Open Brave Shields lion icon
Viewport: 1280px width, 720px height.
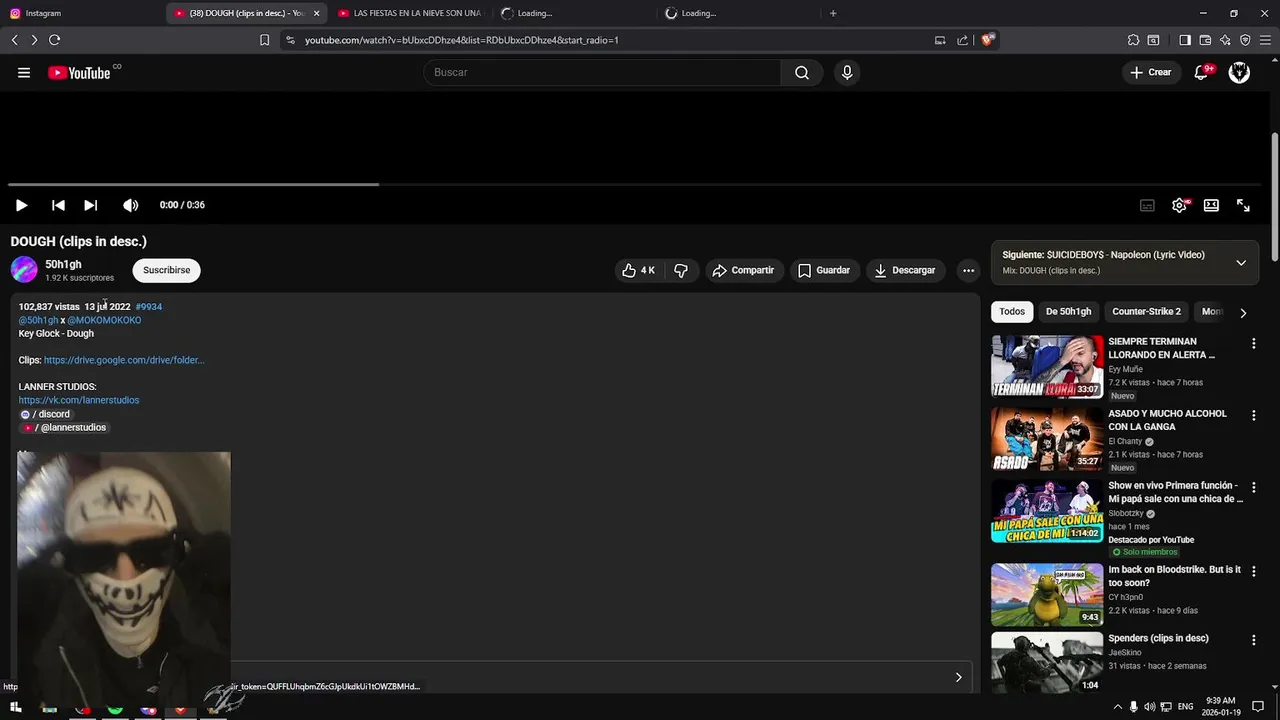tap(987, 40)
